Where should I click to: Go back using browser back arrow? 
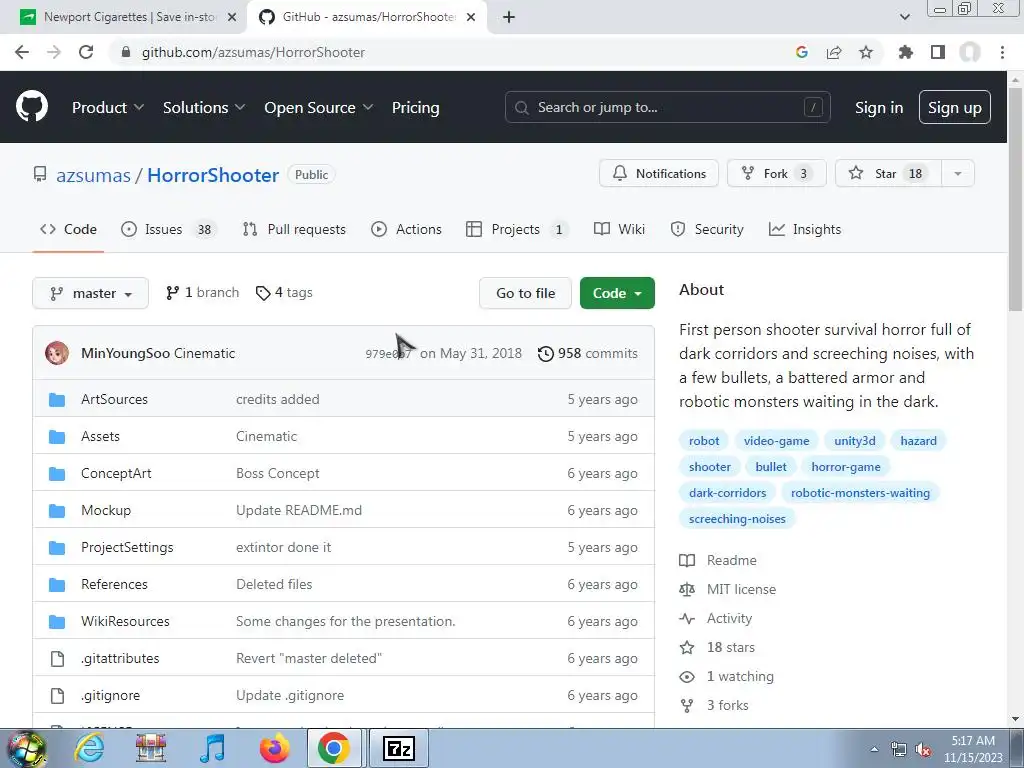[22, 52]
